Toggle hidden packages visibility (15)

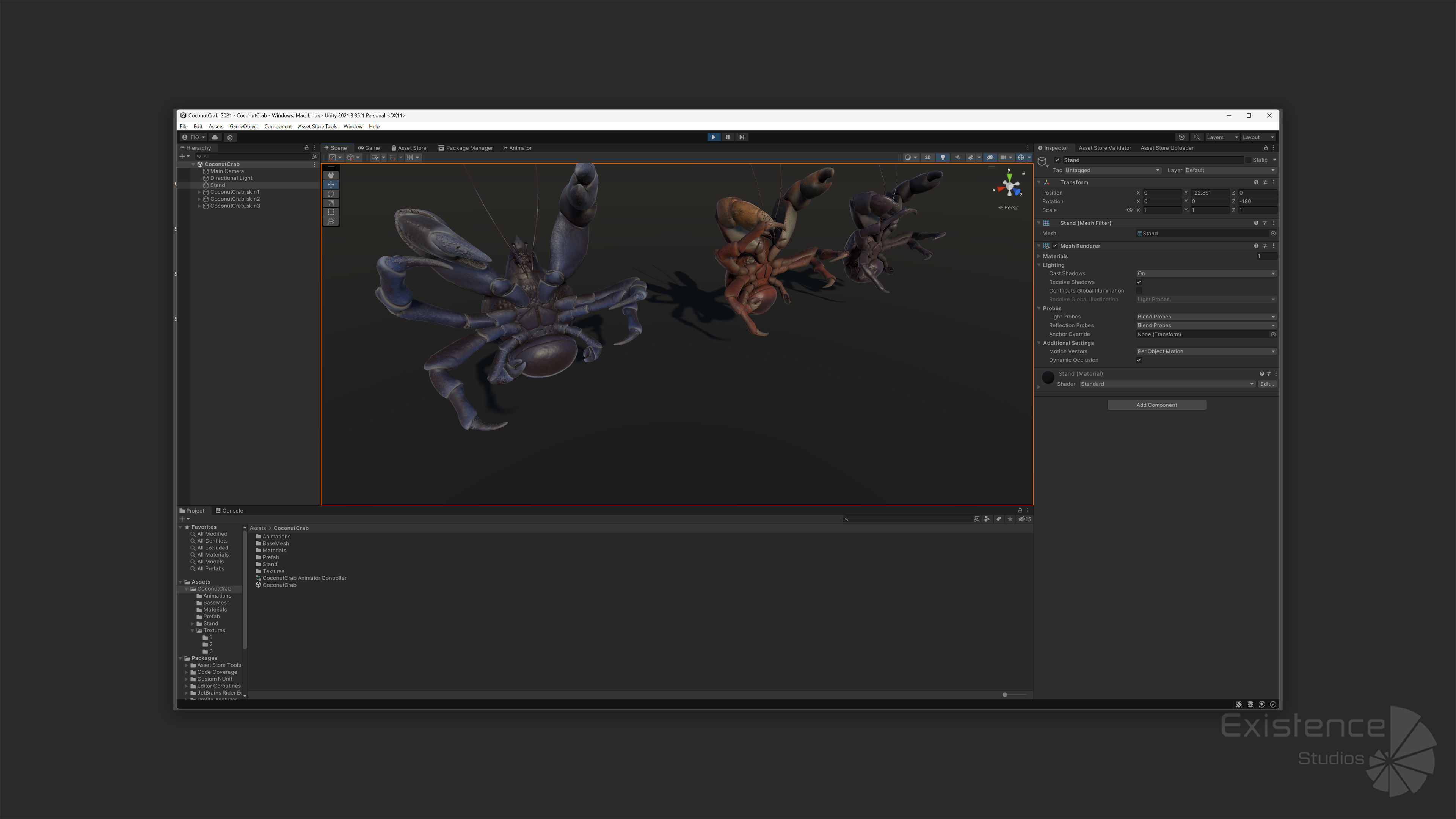click(1025, 519)
